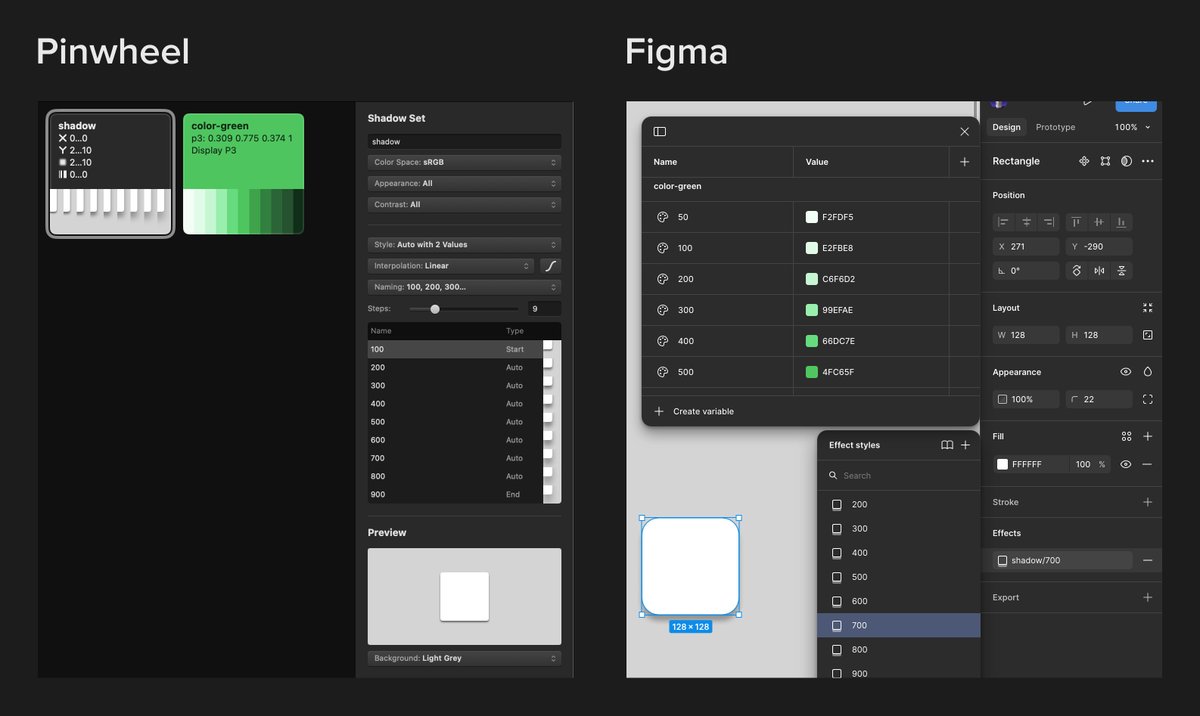This screenshot has height=716, width=1200.
Task: Open the Color Space sRGB dropdown
Action: tap(464, 162)
